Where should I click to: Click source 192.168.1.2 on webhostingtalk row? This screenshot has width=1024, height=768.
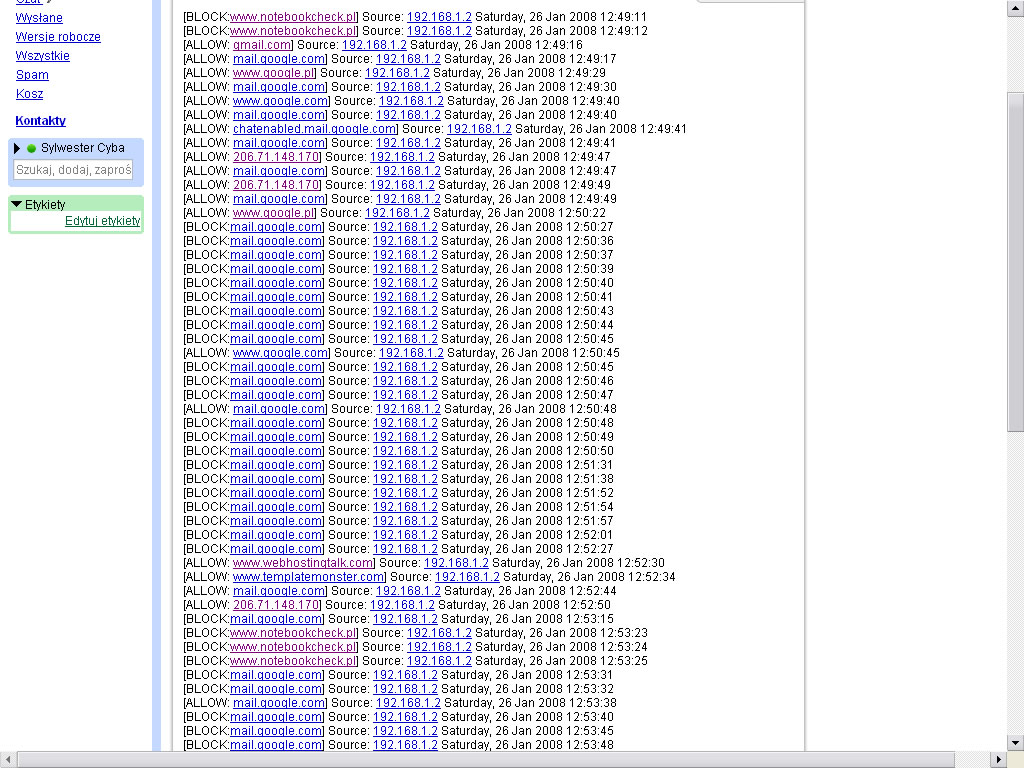[x=456, y=563]
